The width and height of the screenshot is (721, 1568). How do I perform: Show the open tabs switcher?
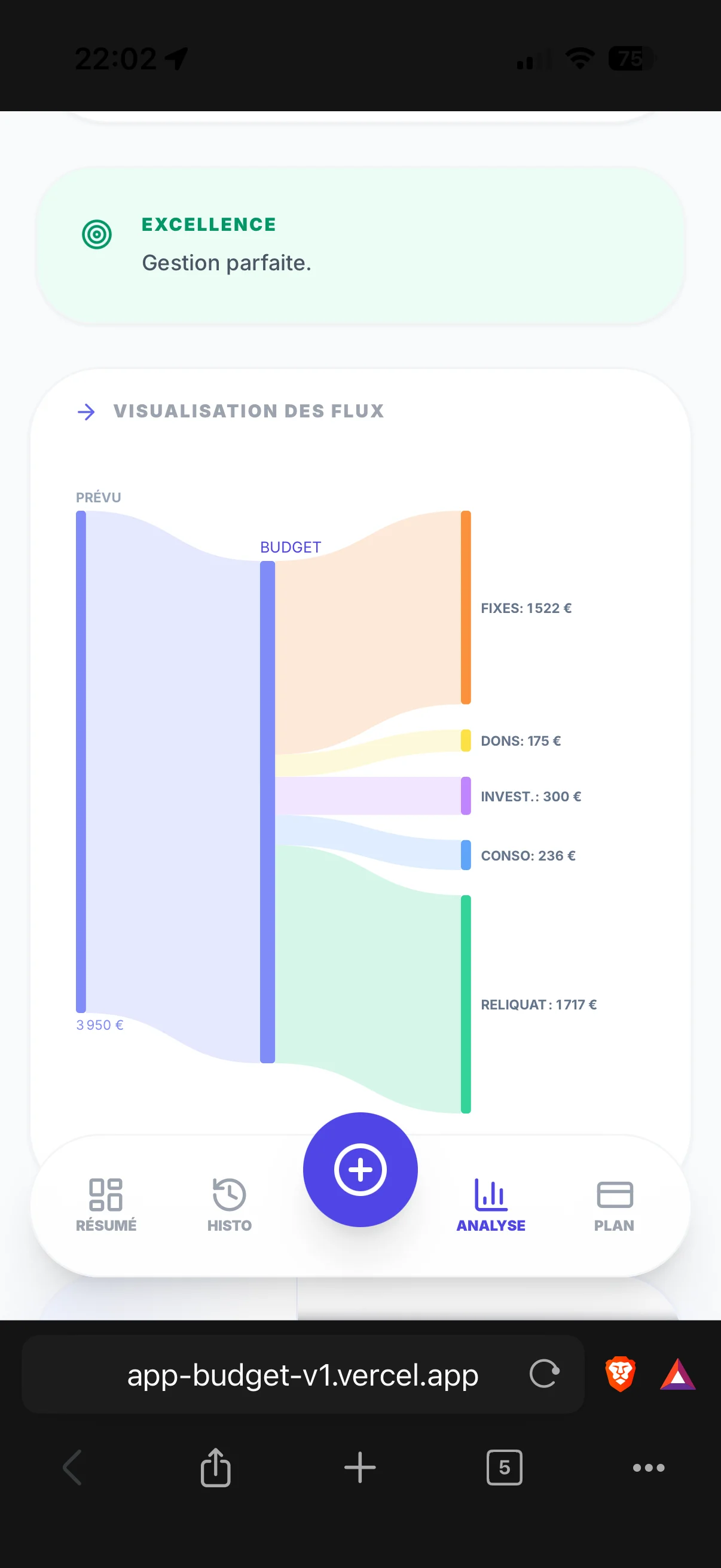click(505, 1468)
